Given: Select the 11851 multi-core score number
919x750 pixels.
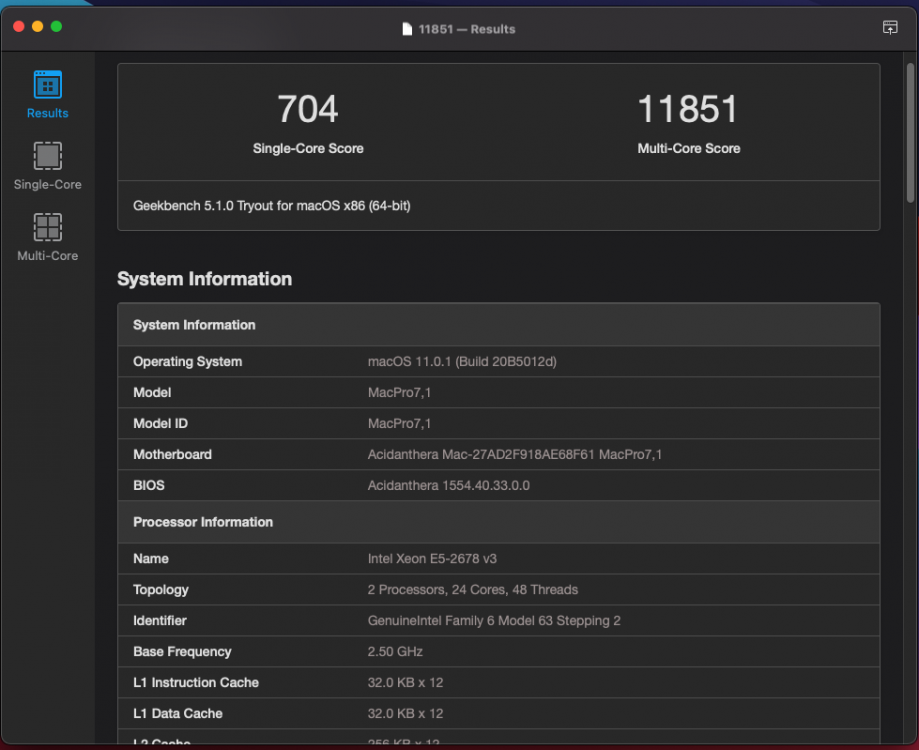Looking at the screenshot, I should pos(688,109).
